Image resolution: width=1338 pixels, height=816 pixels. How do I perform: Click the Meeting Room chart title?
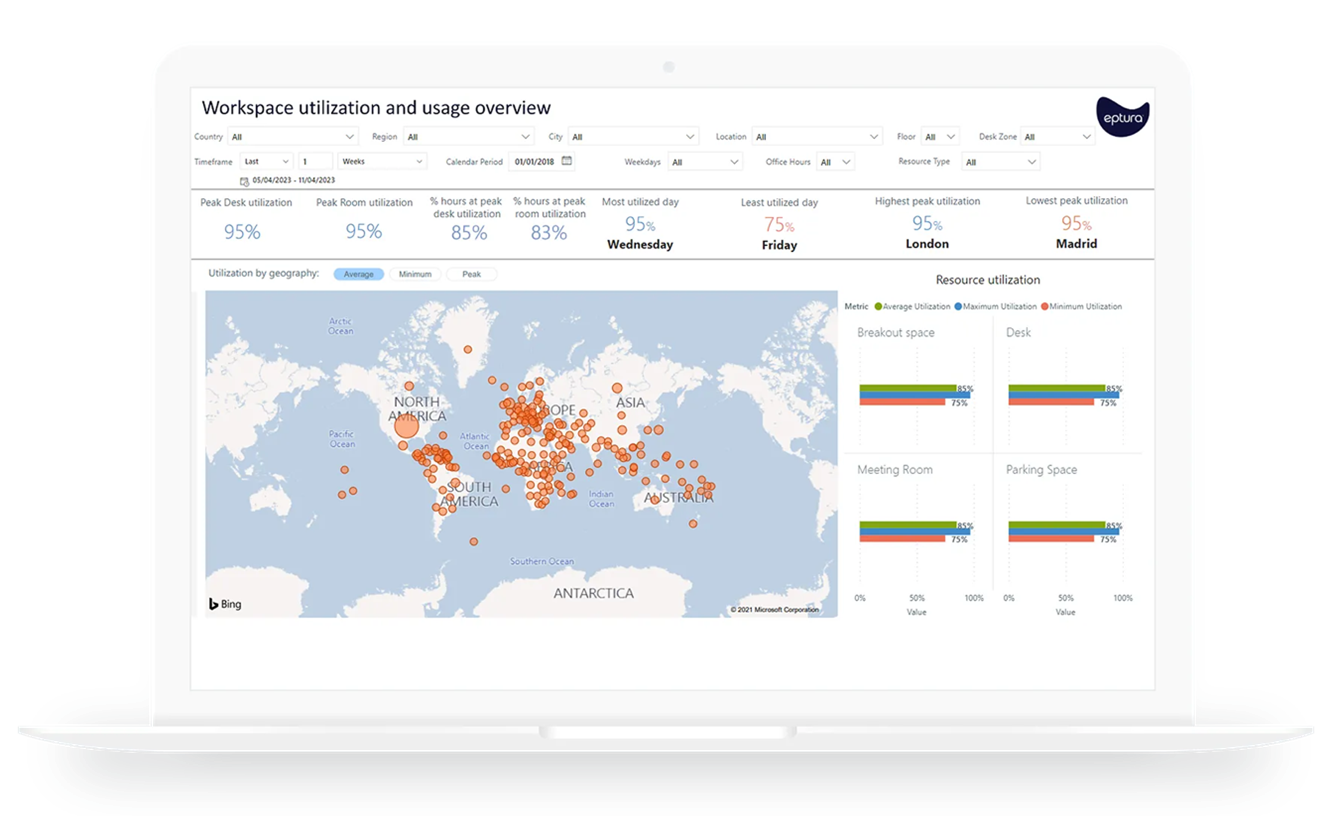point(895,470)
